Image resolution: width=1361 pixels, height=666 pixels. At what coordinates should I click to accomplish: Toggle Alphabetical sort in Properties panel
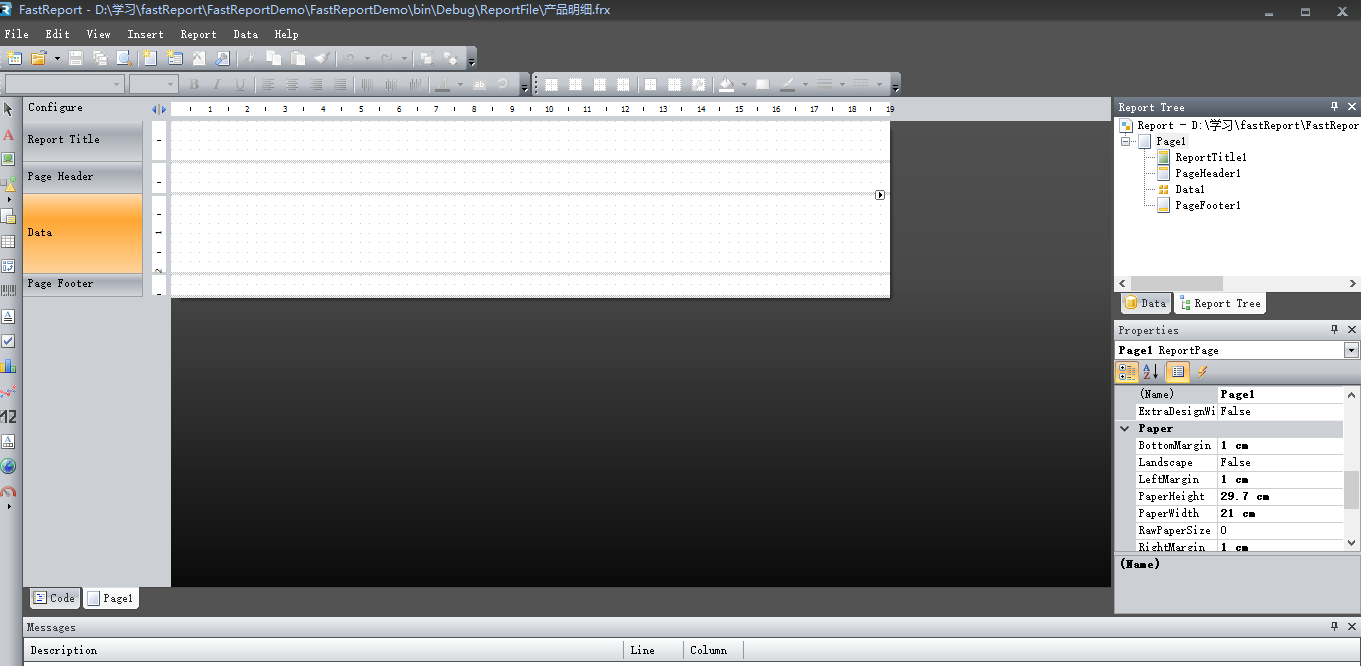(x=1151, y=372)
